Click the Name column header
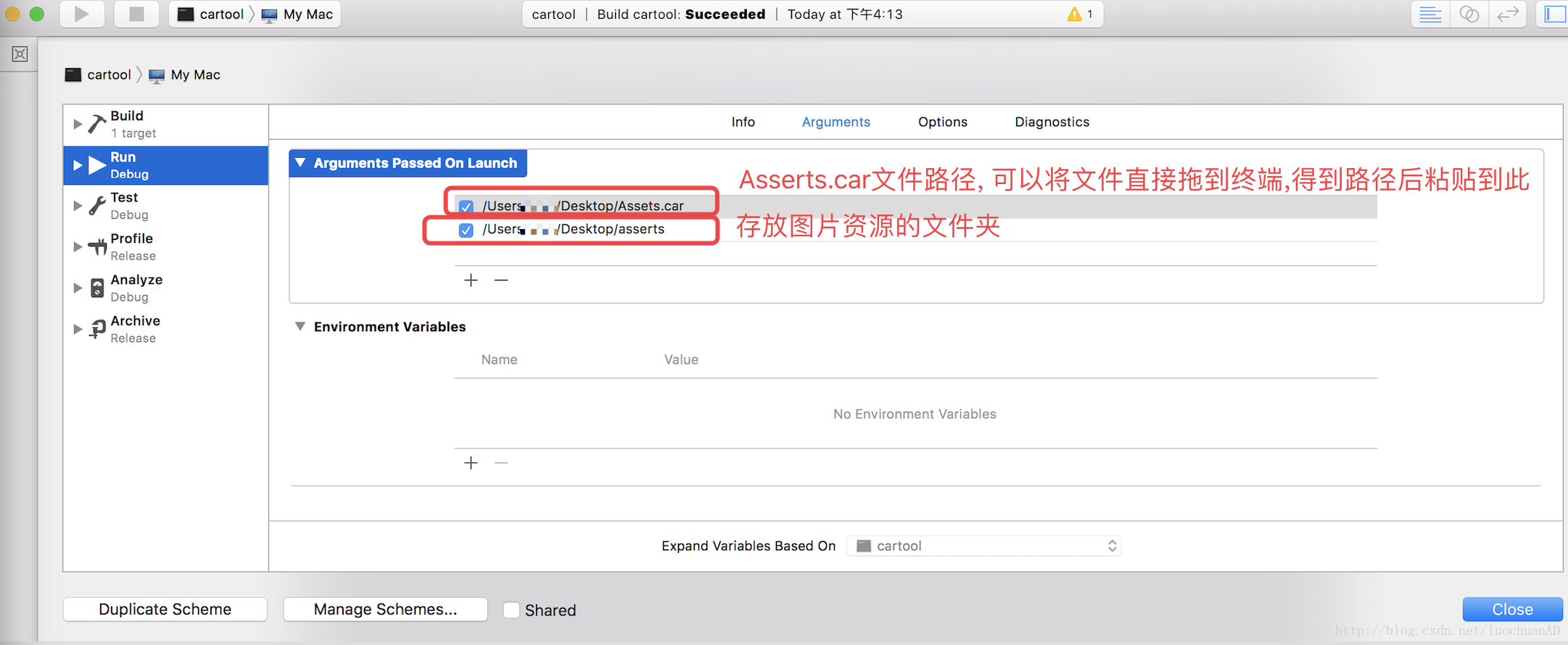This screenshot has width=1568, height=645. click(x=499, y=359)
